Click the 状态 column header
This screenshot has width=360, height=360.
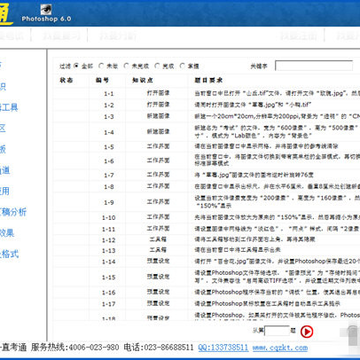coord(66,80)
